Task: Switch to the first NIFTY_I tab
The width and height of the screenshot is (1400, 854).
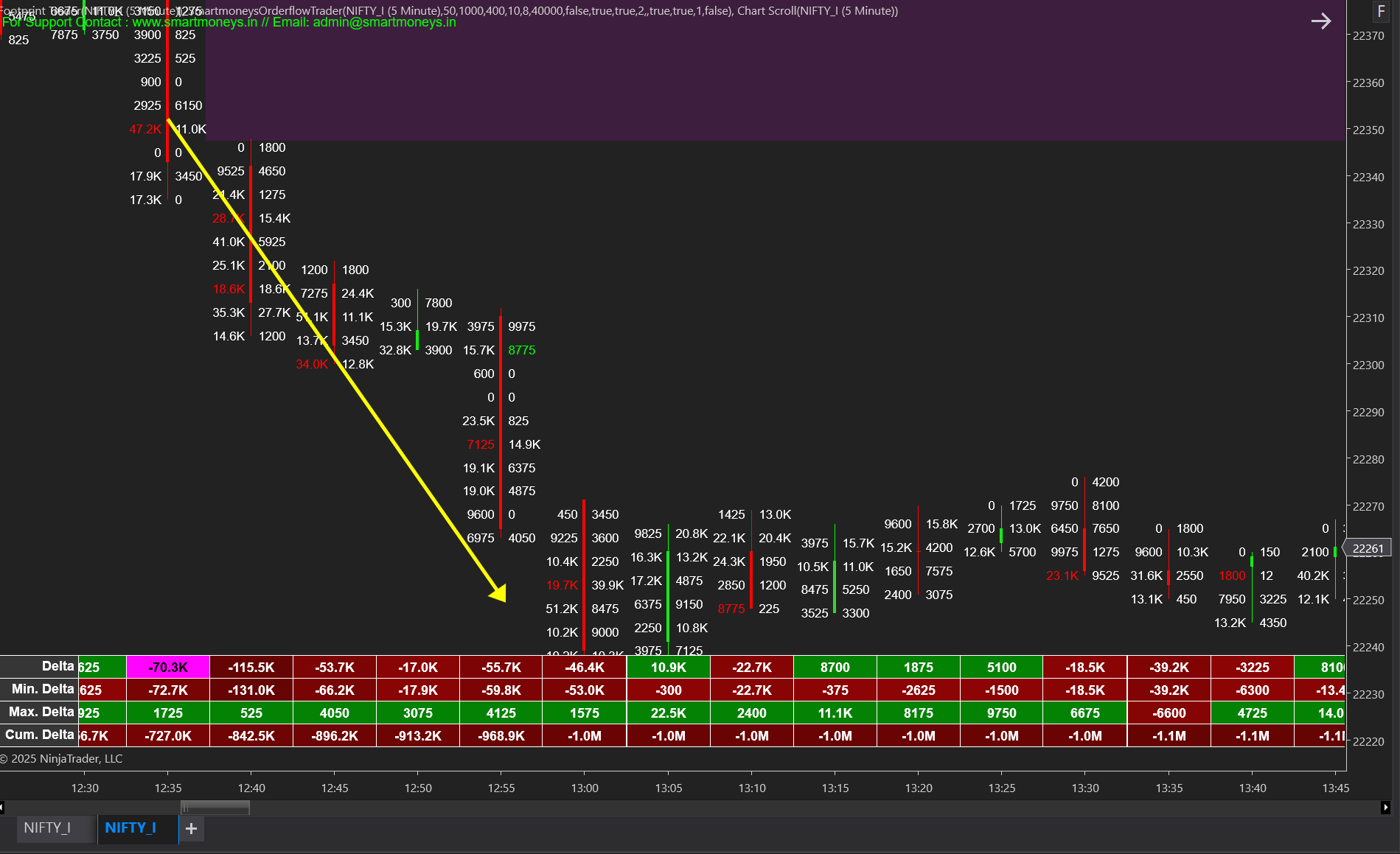Action: pyautogui.click(x=52, y=828)
